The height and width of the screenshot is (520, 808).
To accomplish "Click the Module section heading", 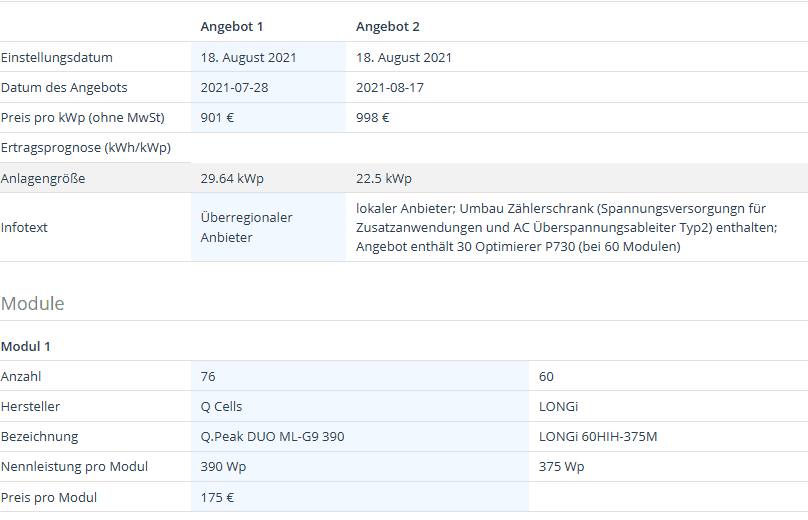I will click(x=32, y=303).
